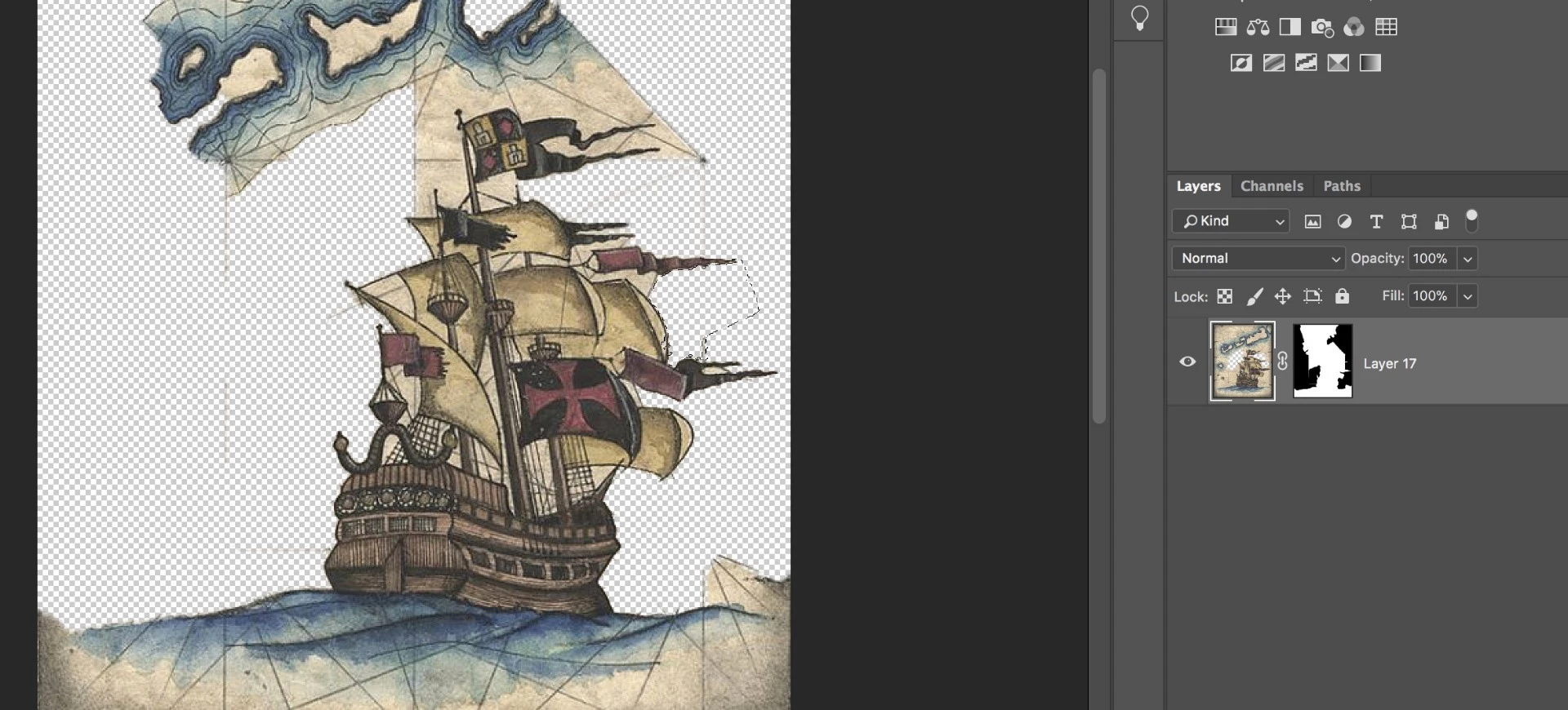This screenshot has width=1568, height=710.
Task: Lock image pixels with brush icon
Action: click(x=1254, y=296)
